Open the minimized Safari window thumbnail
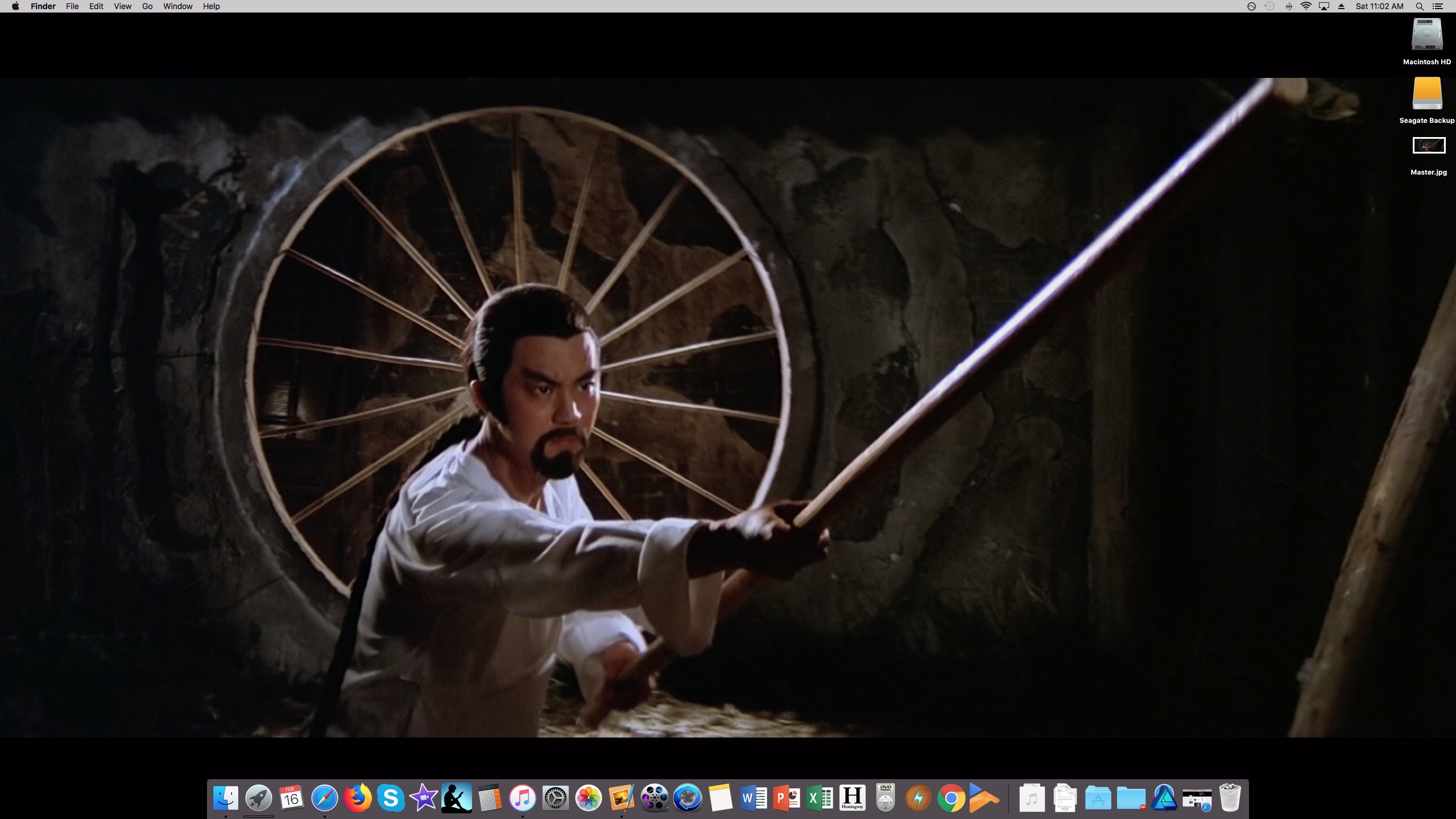 [x=1197, y=799]
